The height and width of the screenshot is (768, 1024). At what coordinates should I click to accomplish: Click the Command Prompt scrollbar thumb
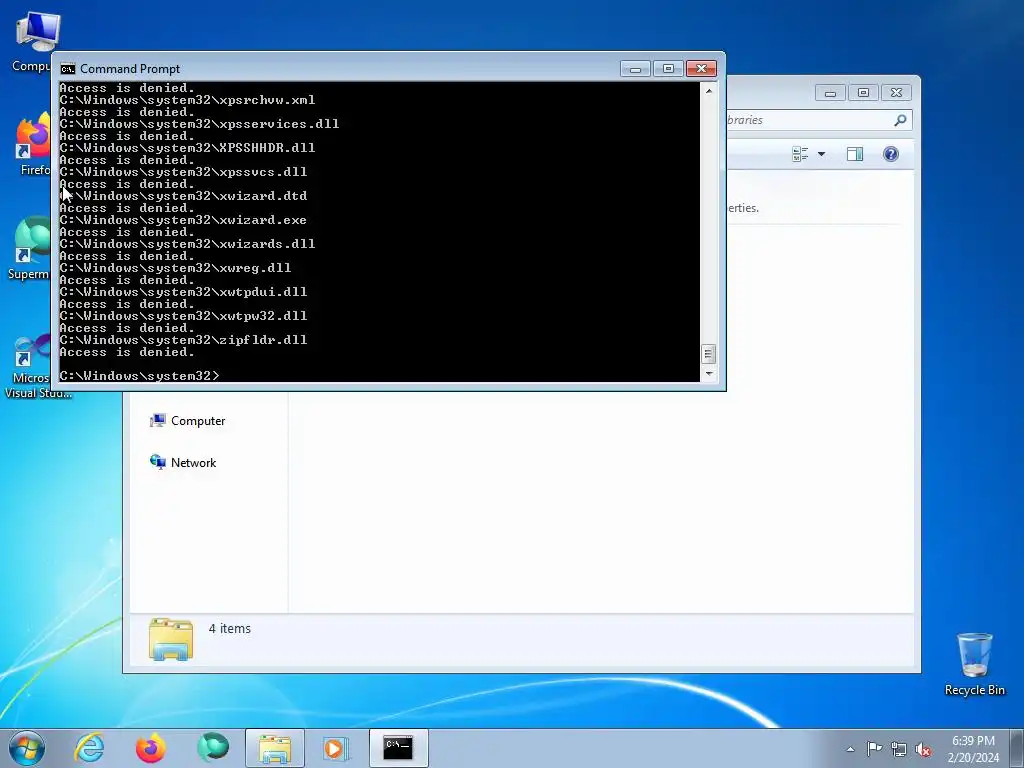709,354
